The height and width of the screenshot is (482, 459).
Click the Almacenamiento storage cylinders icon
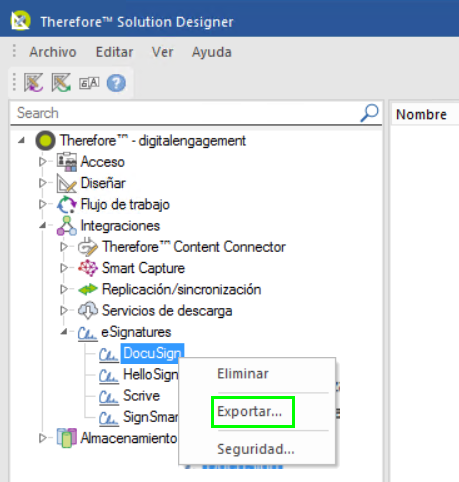click(x=67, y=438)
